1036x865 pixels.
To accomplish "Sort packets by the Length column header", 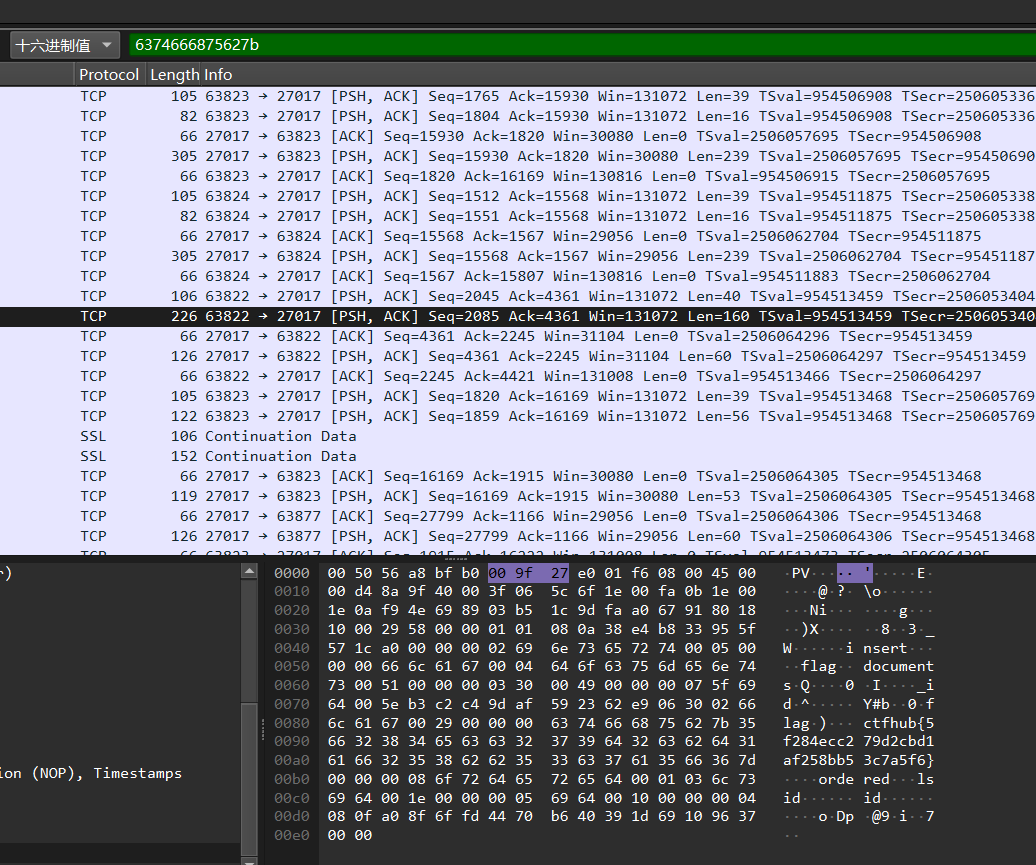I will point(174,75).
